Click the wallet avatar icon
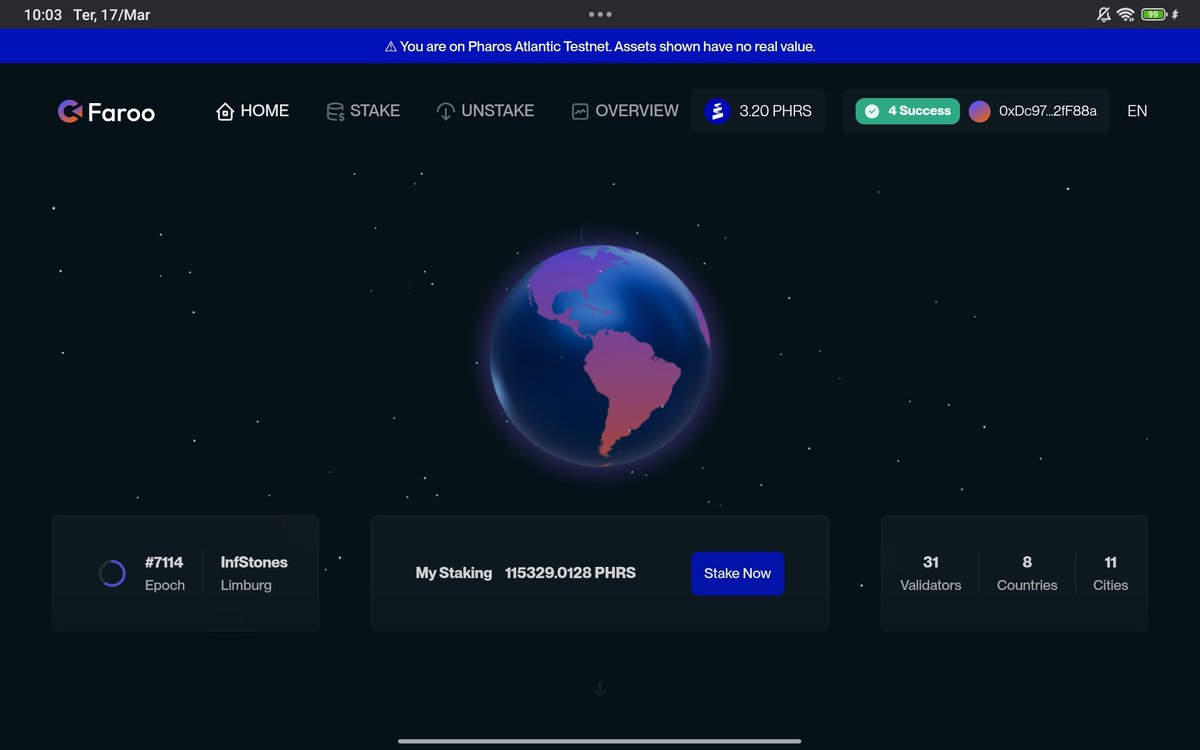 980,111
